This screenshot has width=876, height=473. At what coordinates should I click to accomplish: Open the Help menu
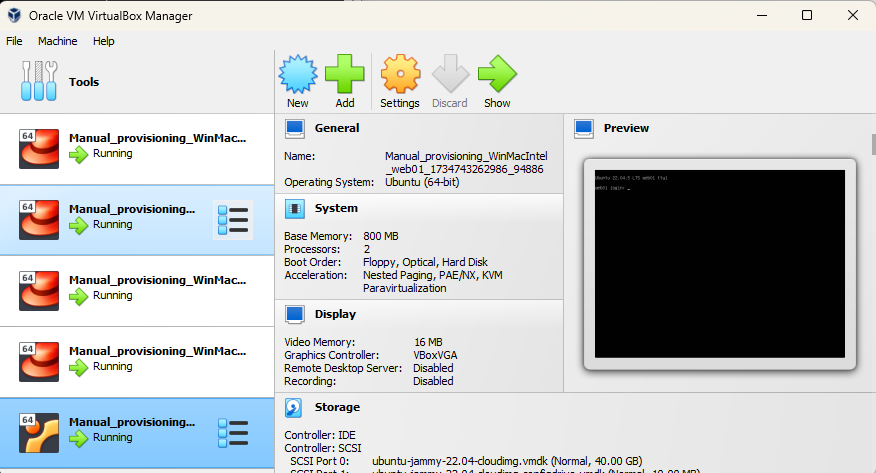tap(104, 41)
